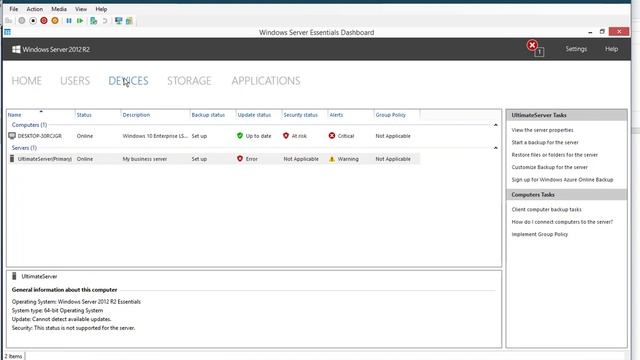This screenshot has width=640, height=360.
Task: Click the Revert toolbar icon
Action: [x=105, y=20]
